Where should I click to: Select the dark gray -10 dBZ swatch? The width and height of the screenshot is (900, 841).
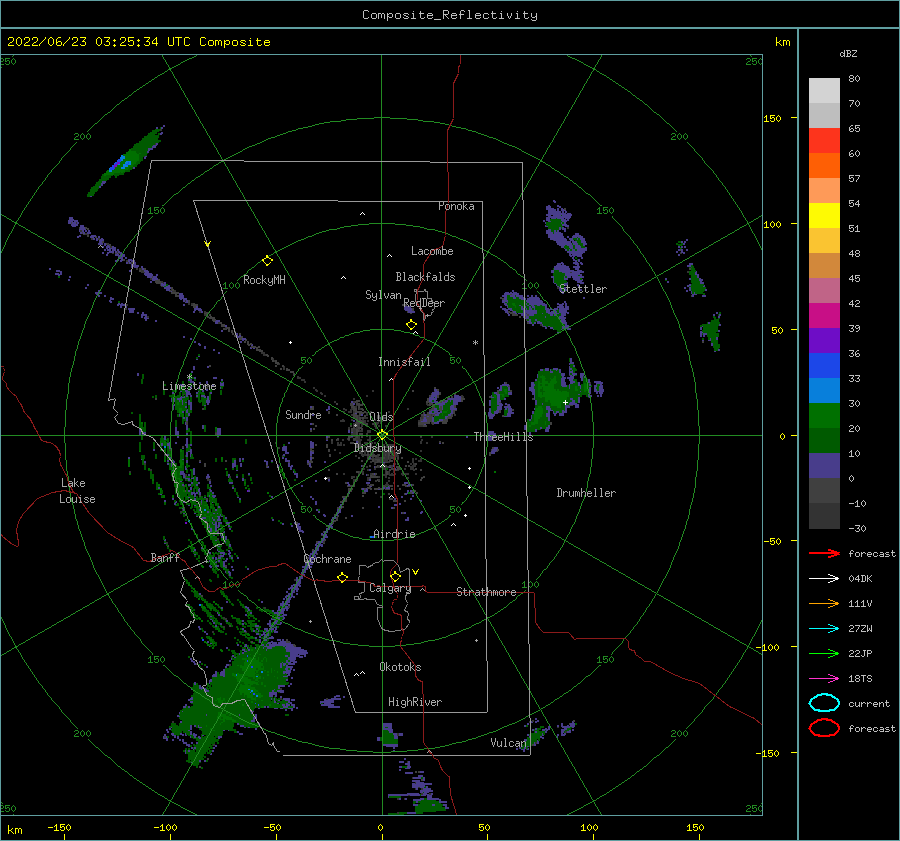click(x=824, y=515)
